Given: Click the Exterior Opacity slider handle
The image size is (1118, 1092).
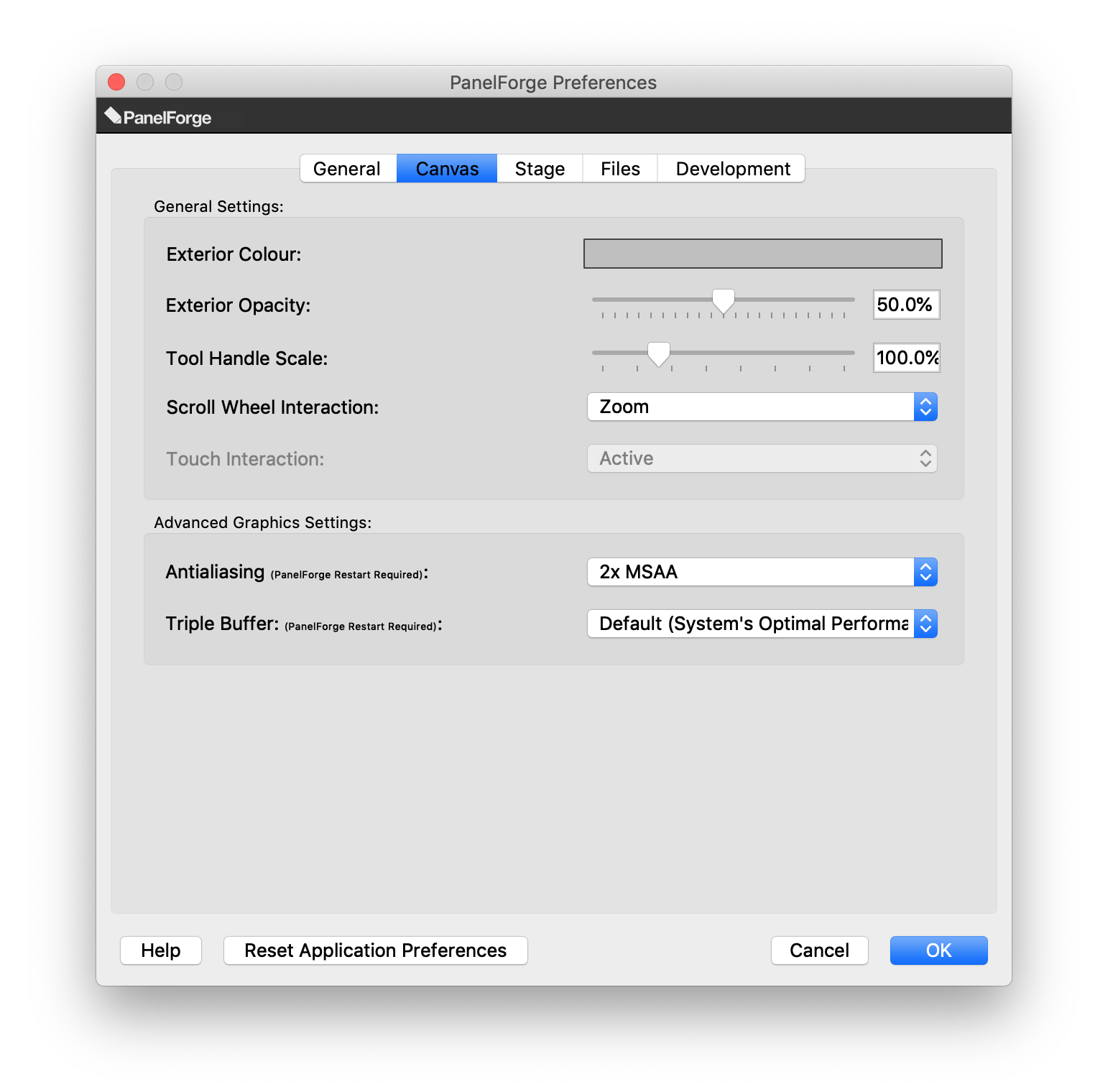Looking at the screenshot, I should point(723,301).
